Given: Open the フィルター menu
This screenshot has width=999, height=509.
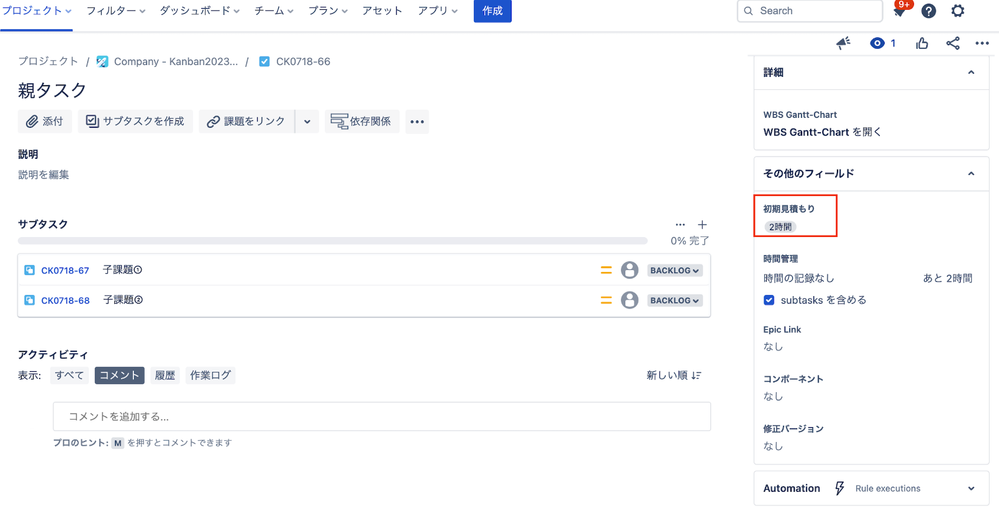Looking at the screenshot, I should (115, 11).
